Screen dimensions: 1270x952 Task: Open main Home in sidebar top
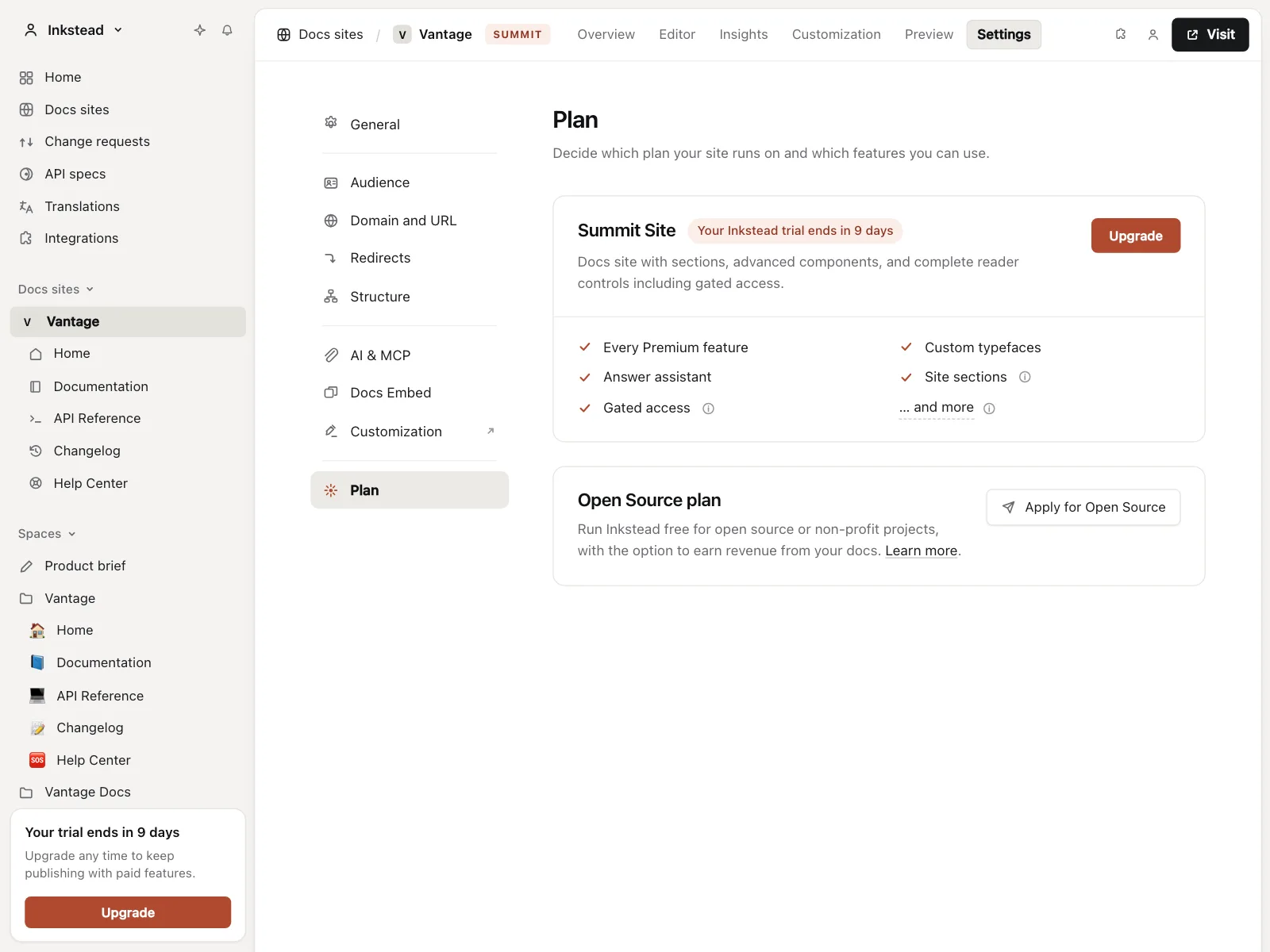pos(128,77)
